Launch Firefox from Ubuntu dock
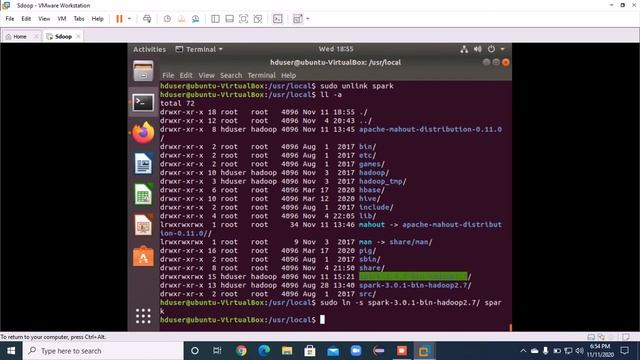640x360 pixels. pos(143,133)
